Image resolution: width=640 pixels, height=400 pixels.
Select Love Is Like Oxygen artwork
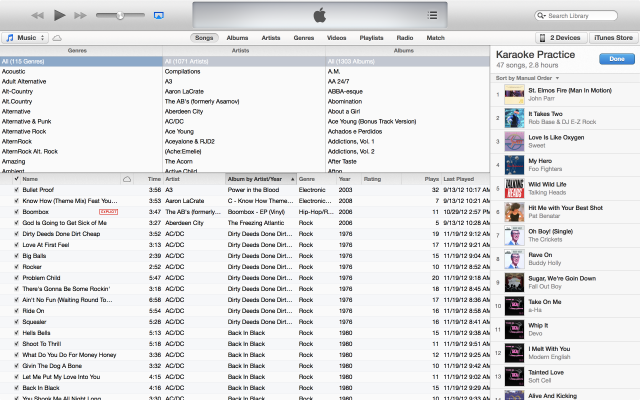(514, 142)
